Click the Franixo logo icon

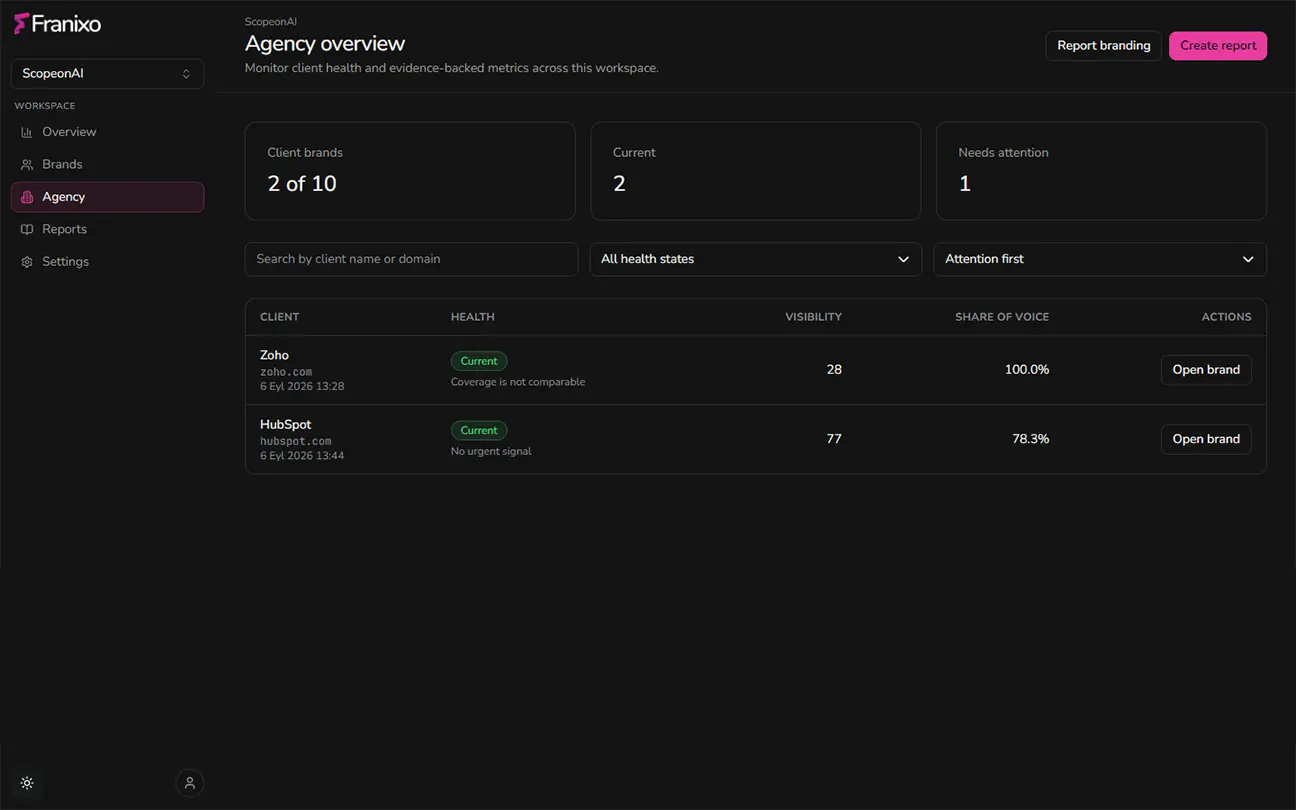pyautogui.click(x=21, y=23)
